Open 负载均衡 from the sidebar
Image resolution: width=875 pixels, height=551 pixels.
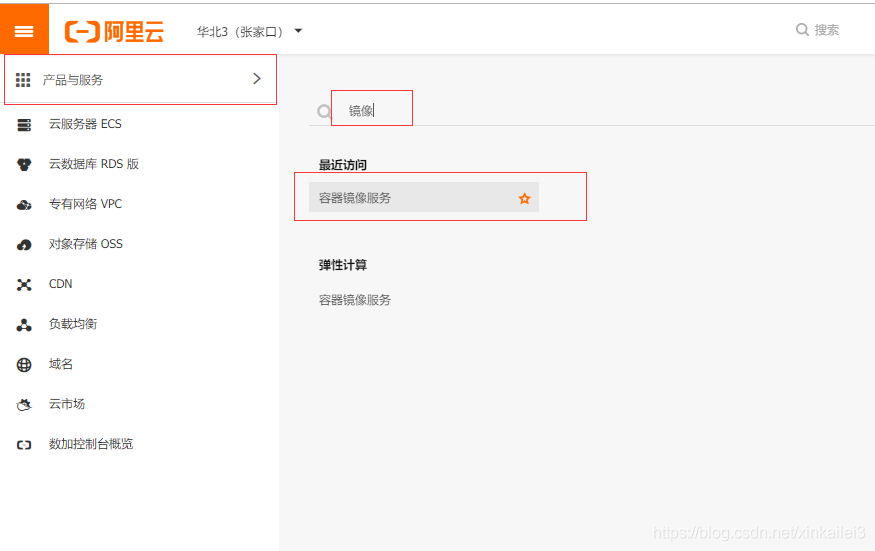point(73,324)
